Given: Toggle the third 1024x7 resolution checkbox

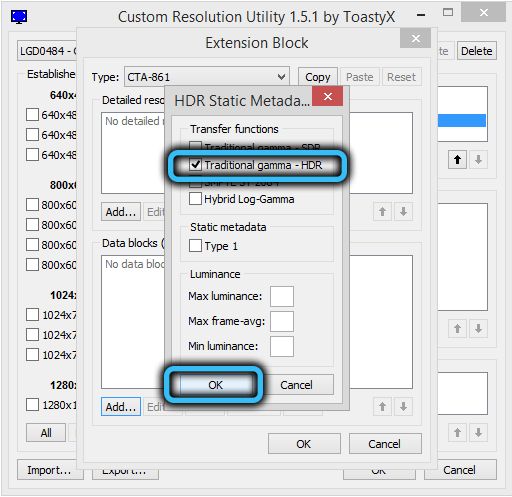Looking at the screenshot, I should [32, 355].
